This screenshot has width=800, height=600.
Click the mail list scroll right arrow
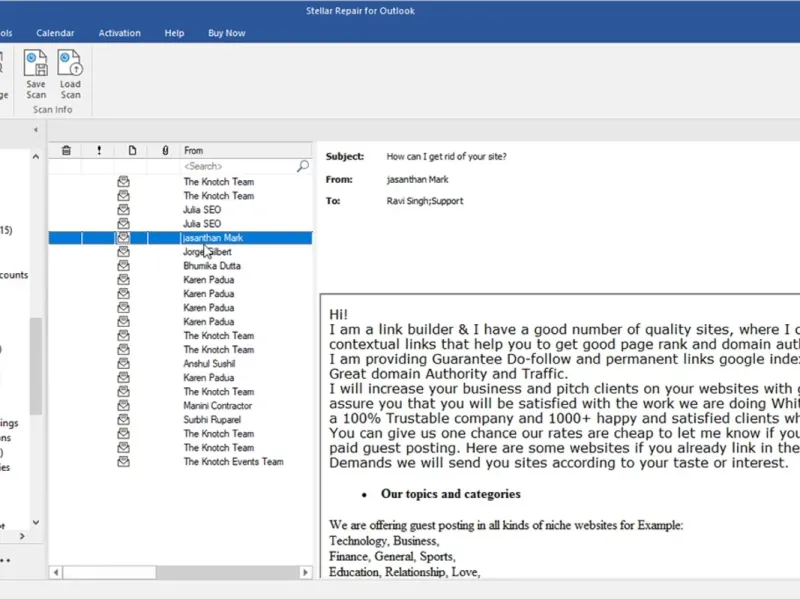pos(305,572)
